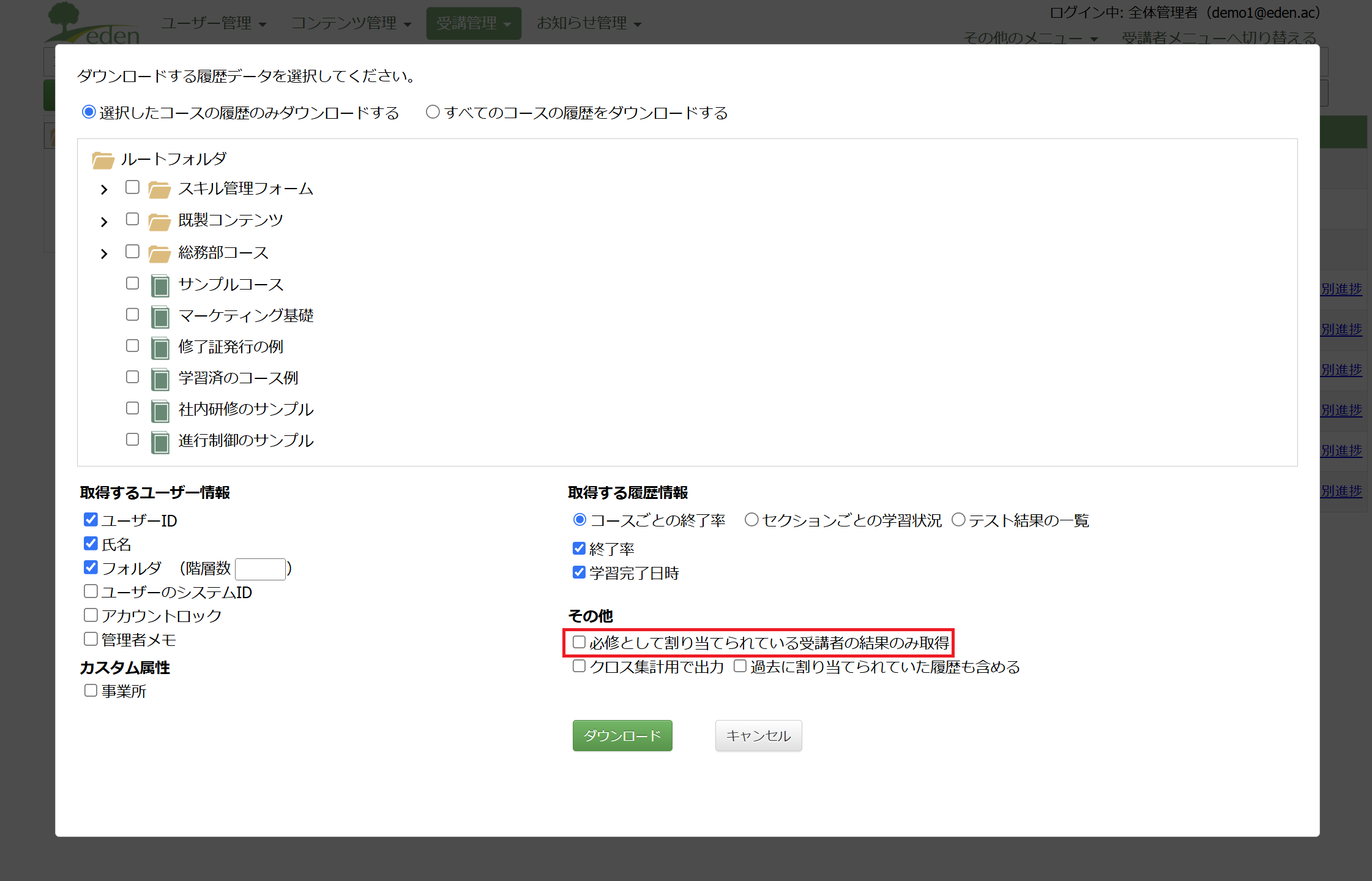Viewport: 1372px width, 881px height.
Task: Uncheck the 終了率 checkbox
Action: [579, 549]
